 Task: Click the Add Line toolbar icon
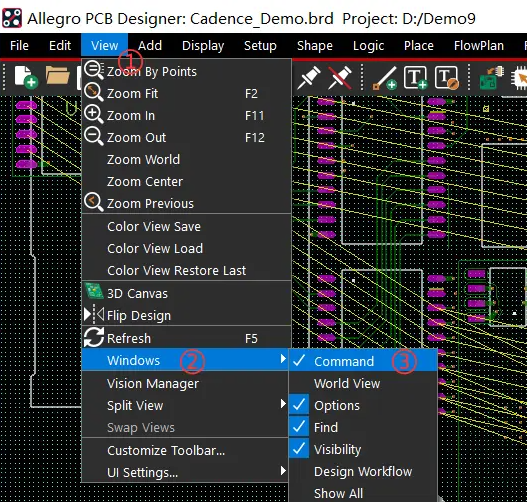click(x=384, y=78)
